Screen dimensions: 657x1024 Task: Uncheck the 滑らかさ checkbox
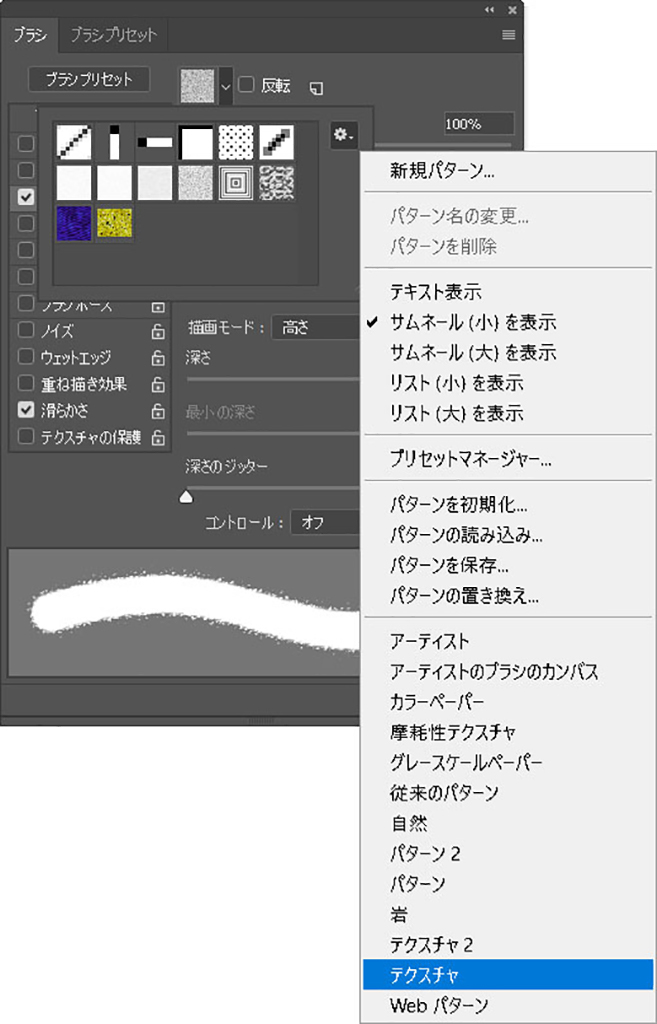click(x=26, y=410)
